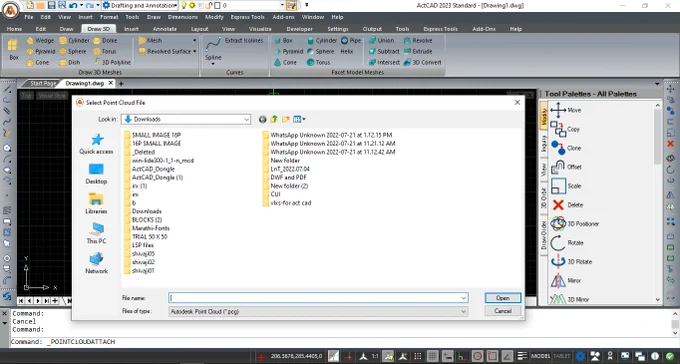Screen dimensions: 680x364
Task: Choose the Helix tool
Action: coord(347,51)
